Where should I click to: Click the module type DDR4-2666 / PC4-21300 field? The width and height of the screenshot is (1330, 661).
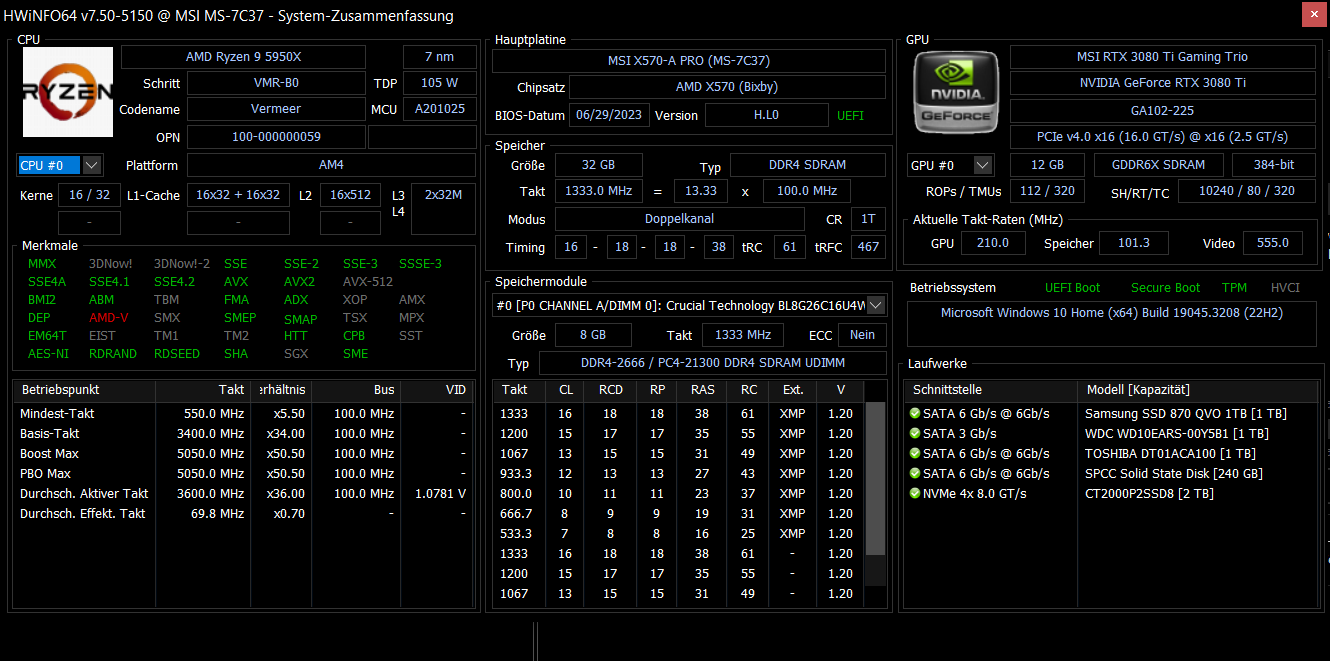coord(712,363)
